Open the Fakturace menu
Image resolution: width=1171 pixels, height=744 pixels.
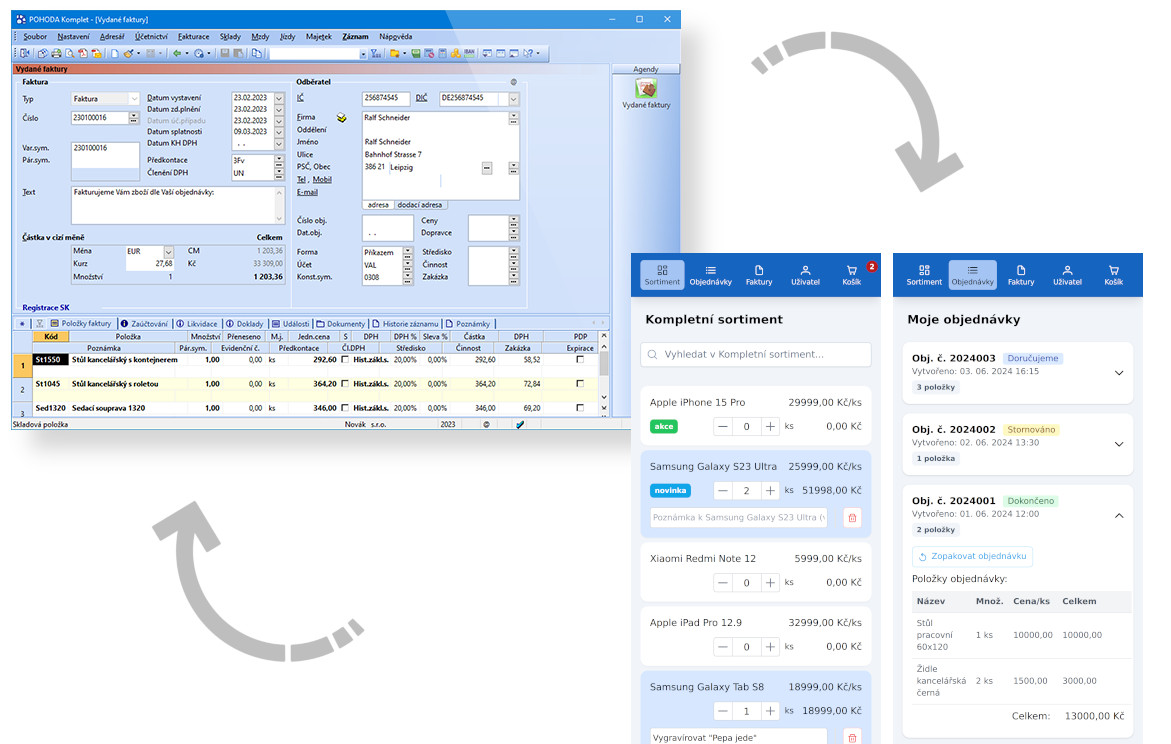pyautogui.click(x=193, y=36)
